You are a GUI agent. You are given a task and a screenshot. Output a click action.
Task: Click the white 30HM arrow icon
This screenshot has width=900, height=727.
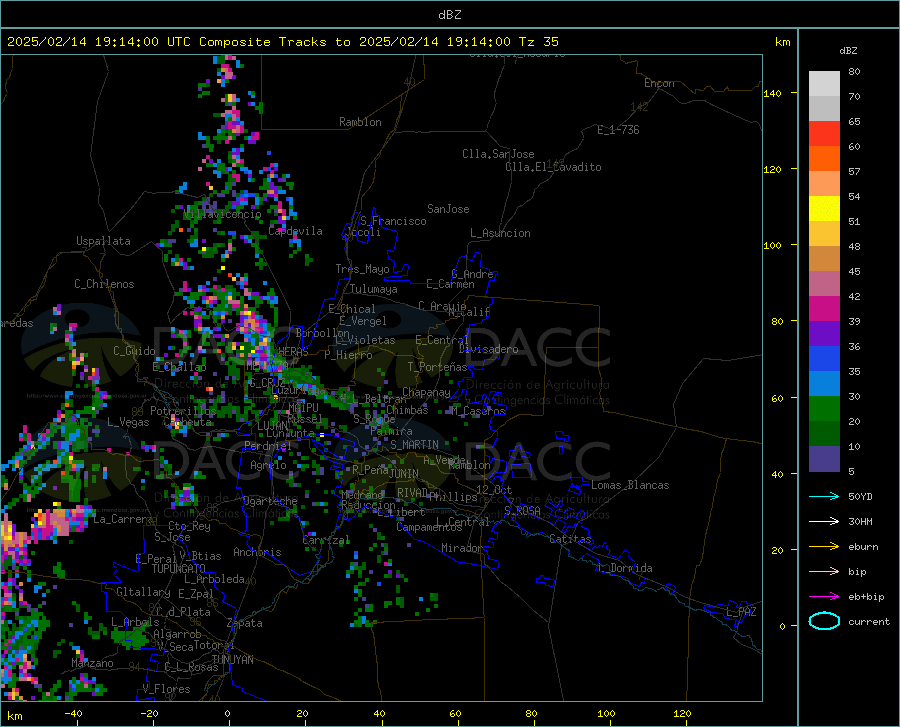coord(824,521)
